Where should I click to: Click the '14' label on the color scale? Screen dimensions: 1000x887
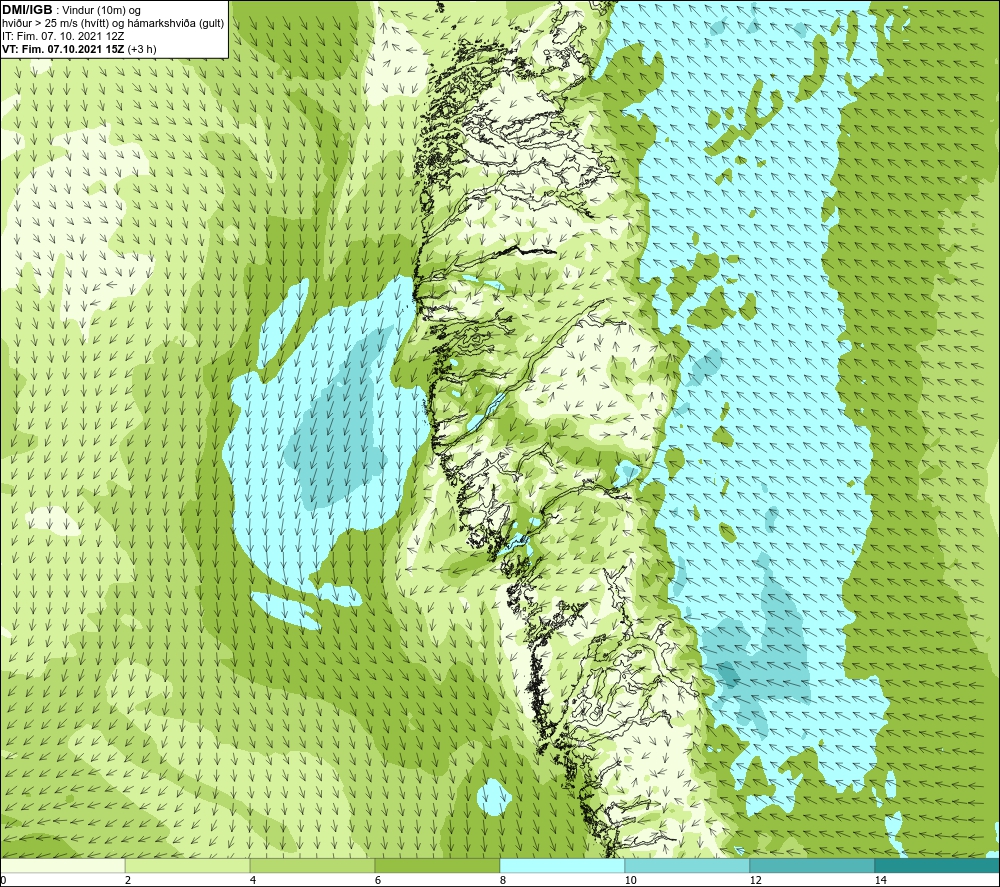tap(880, 881)
